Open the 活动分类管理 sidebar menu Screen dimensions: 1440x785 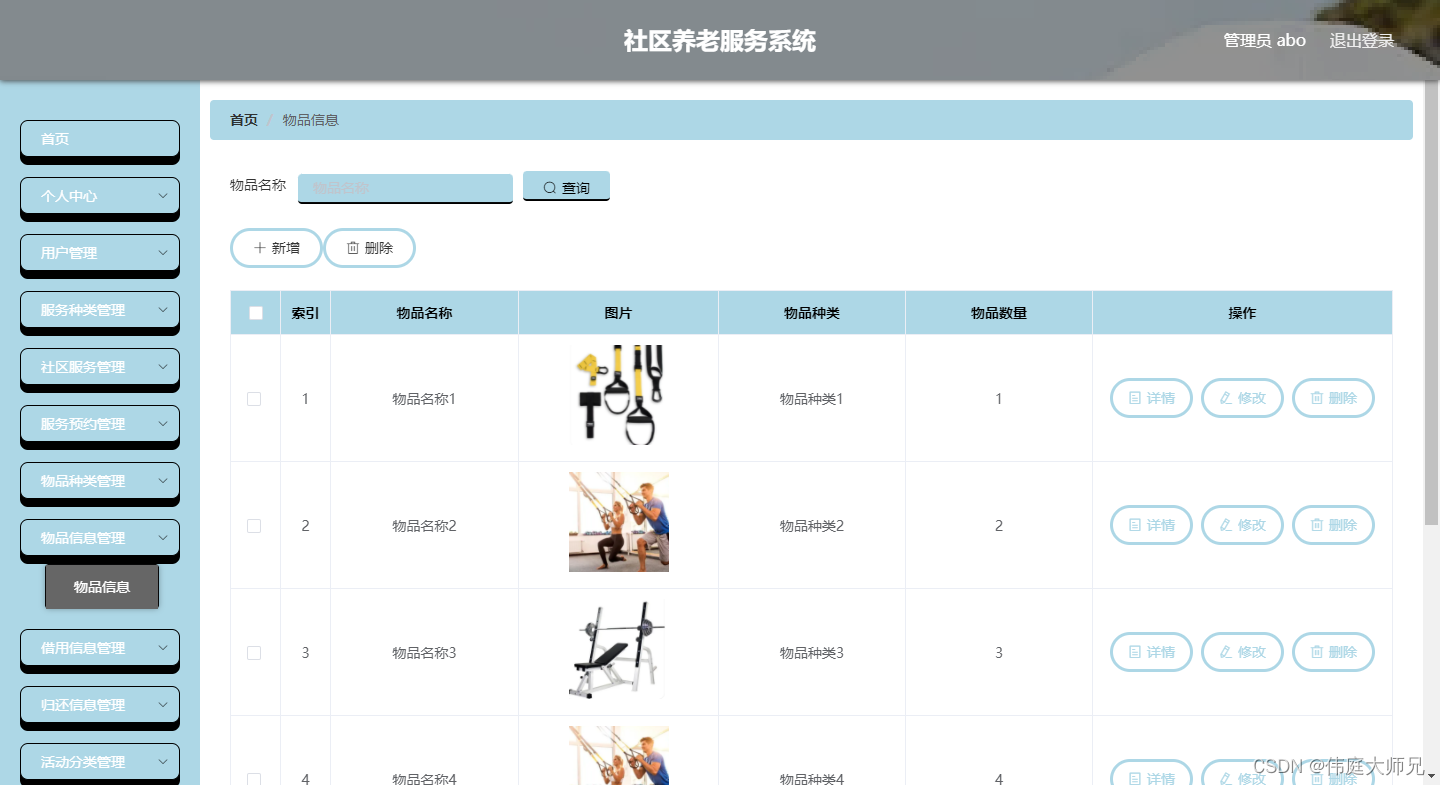click(x=100, y=762)
